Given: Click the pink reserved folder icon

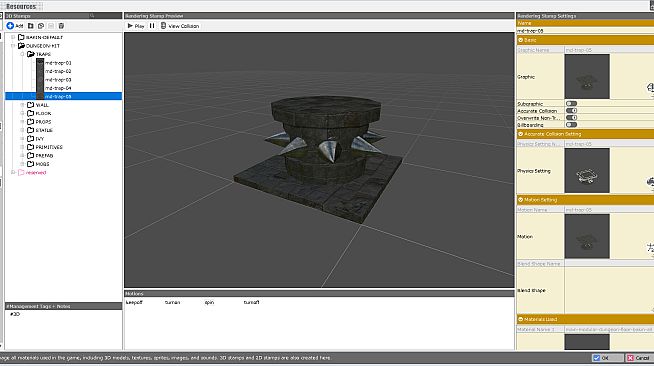Looking at the screenshot, I should click(21, 172).
